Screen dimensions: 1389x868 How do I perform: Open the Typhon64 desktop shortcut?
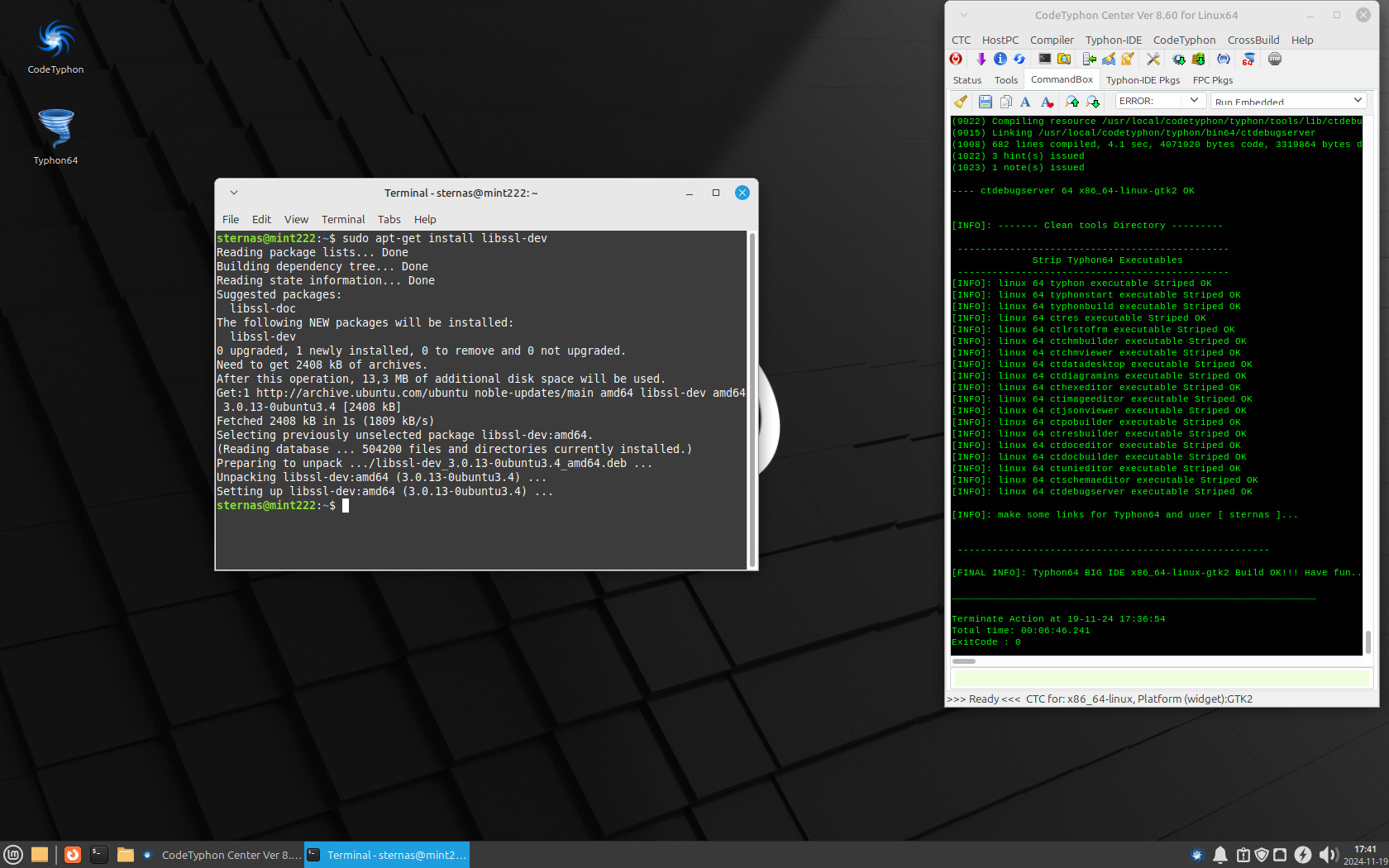[x=55, y=137]
